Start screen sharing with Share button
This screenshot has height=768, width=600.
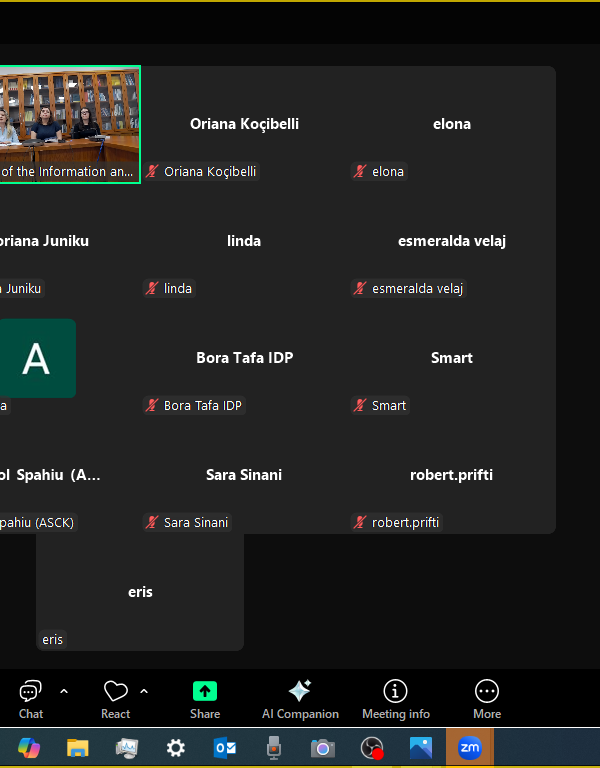coord(205,698)
